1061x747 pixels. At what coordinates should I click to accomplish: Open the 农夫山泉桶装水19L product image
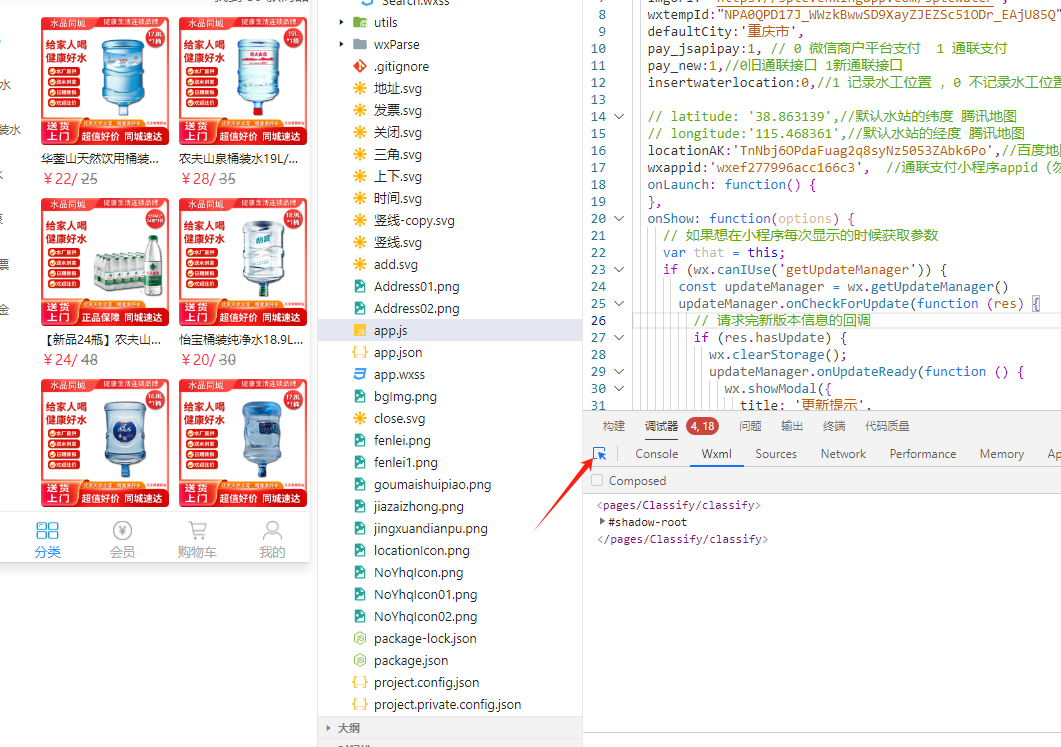tap(243, 81)
